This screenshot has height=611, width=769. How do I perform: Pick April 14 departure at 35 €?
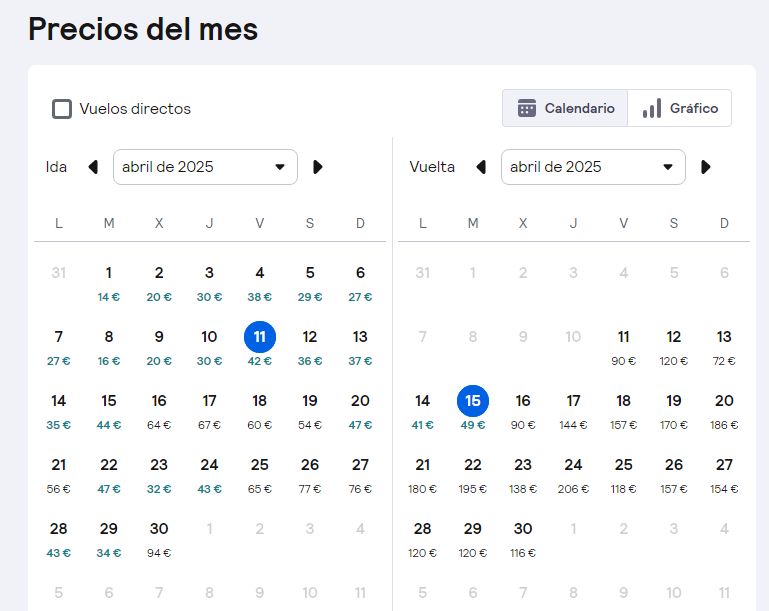coord(58,412)
